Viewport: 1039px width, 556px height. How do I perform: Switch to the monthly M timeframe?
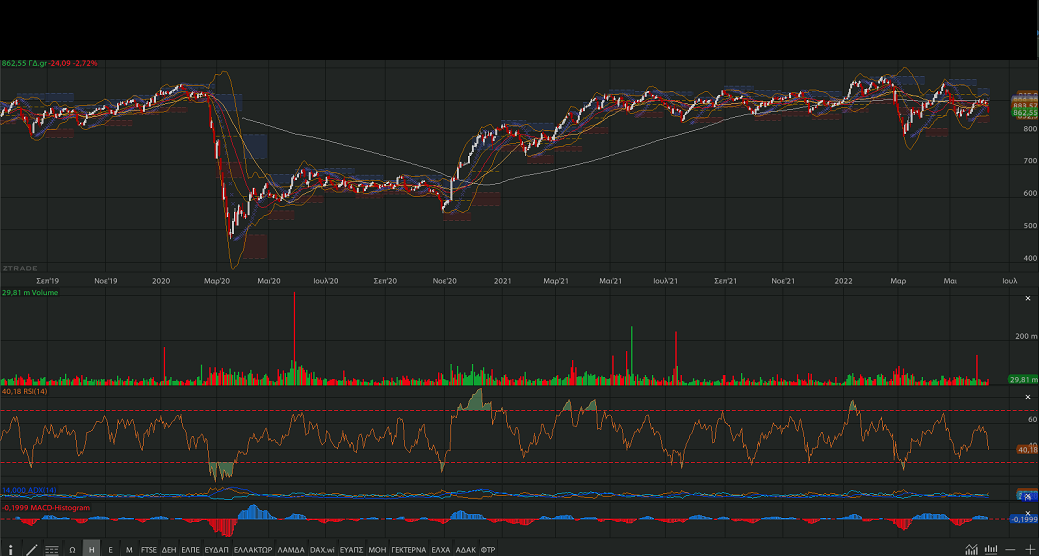[129, 549]
